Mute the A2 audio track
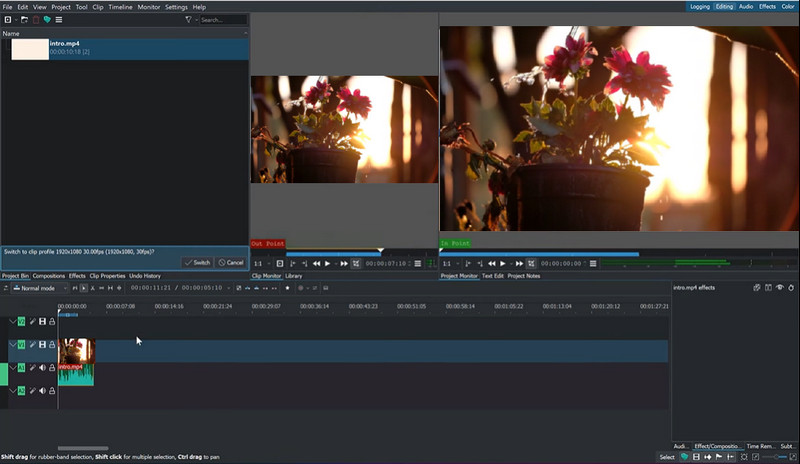The width and height of the screenshot is (800, 464). click(x=42, y=390)
